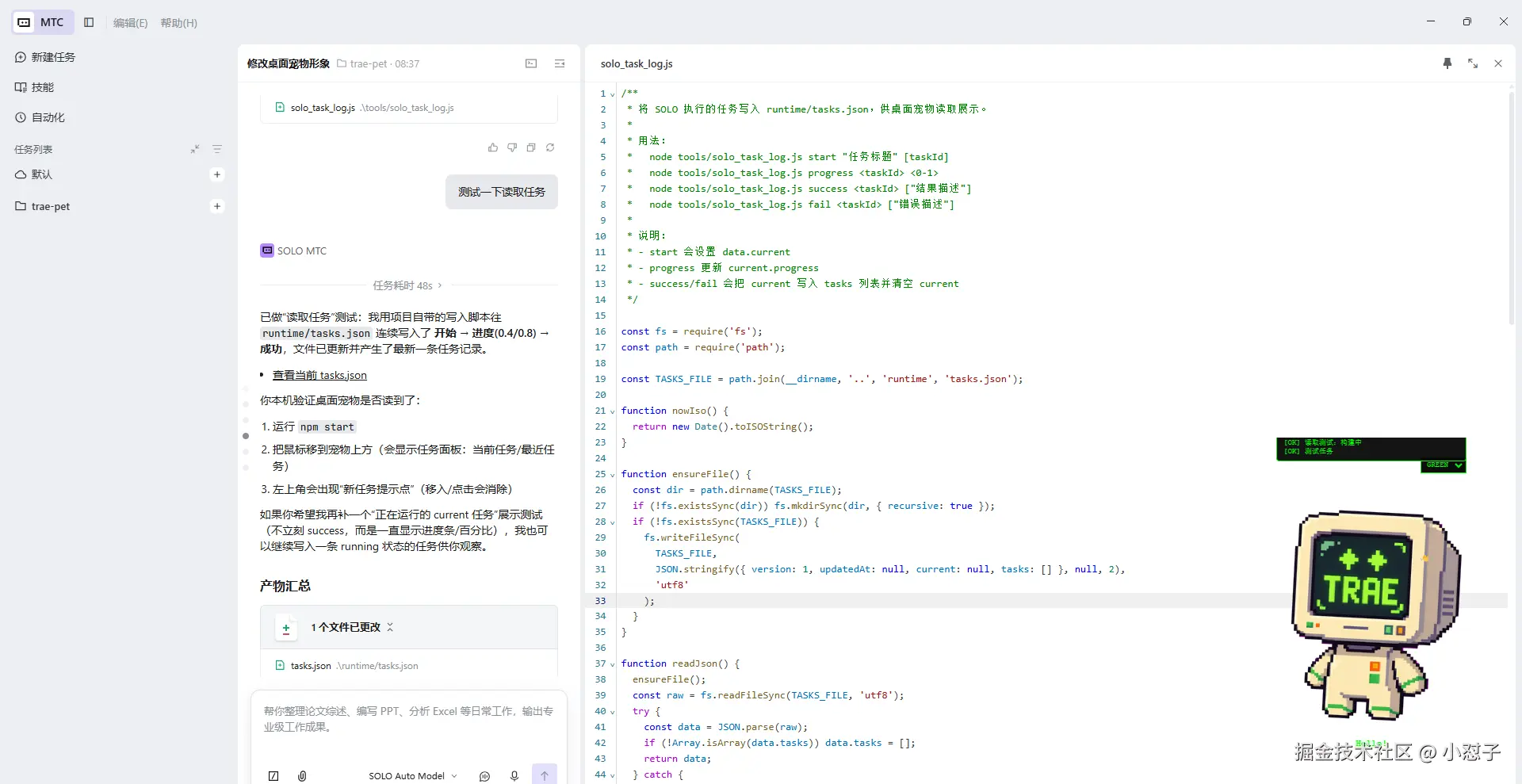Click the TRAE pixel desktop pet

[x=1378, y=614]
